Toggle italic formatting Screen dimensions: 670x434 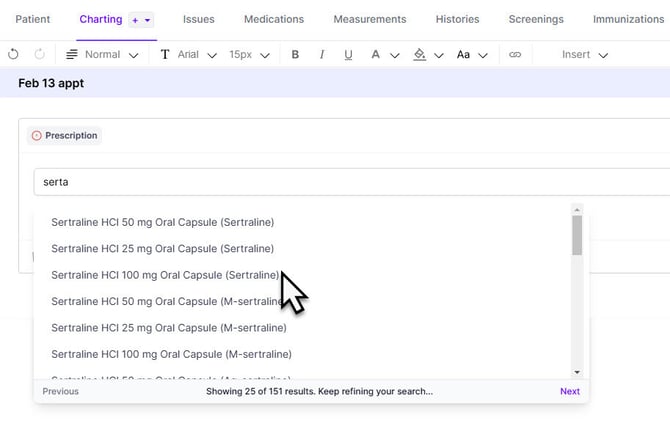coord(322,54)
